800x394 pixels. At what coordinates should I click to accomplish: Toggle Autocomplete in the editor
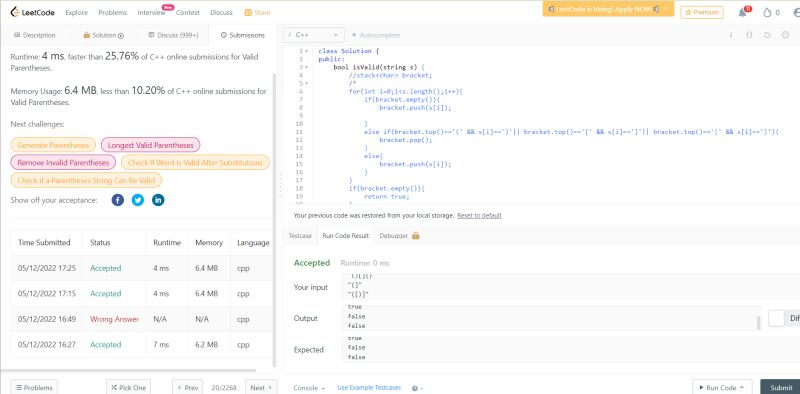point(376,35)
